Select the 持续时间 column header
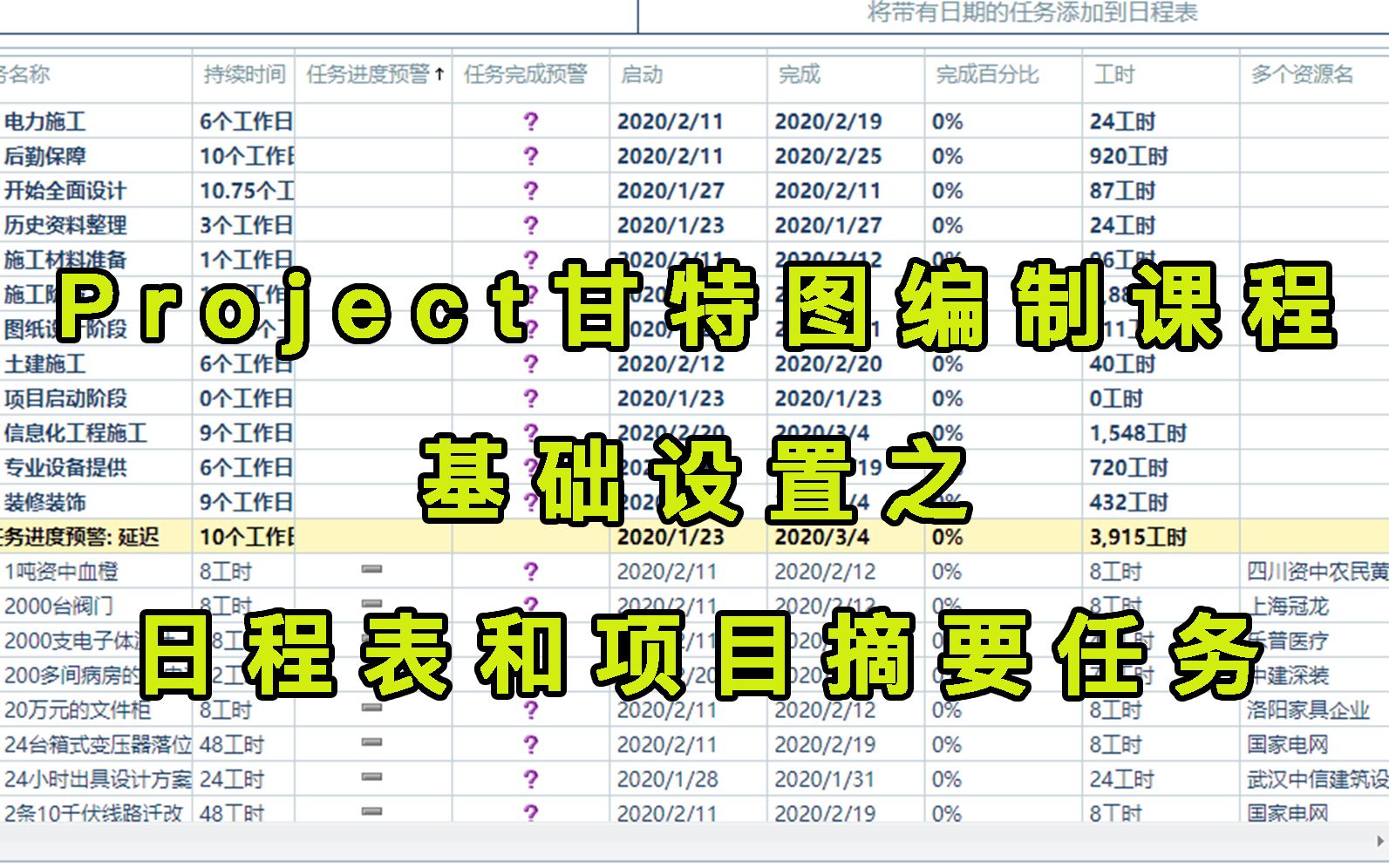Viewport: 1389px width, 868px height. [244, 75]
